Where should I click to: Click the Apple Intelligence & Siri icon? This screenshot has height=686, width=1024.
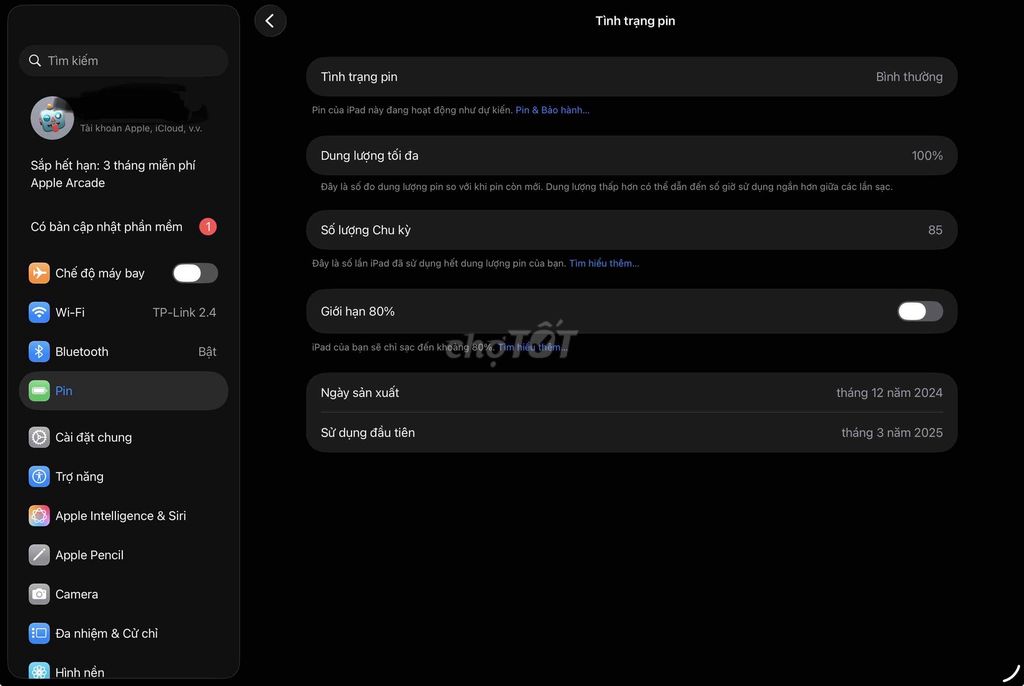point(39,516)
